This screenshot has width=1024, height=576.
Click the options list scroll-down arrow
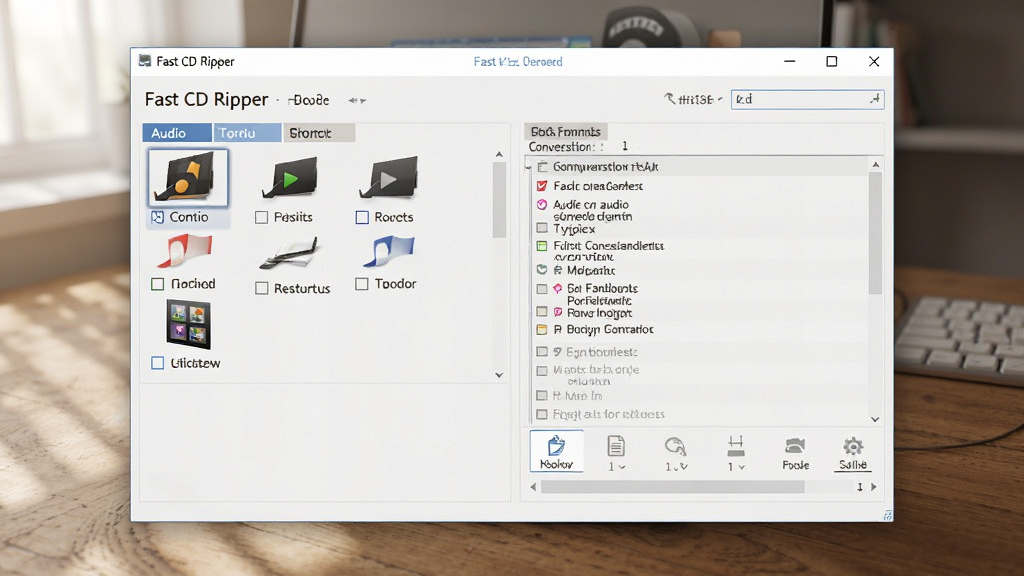(875, 419)
